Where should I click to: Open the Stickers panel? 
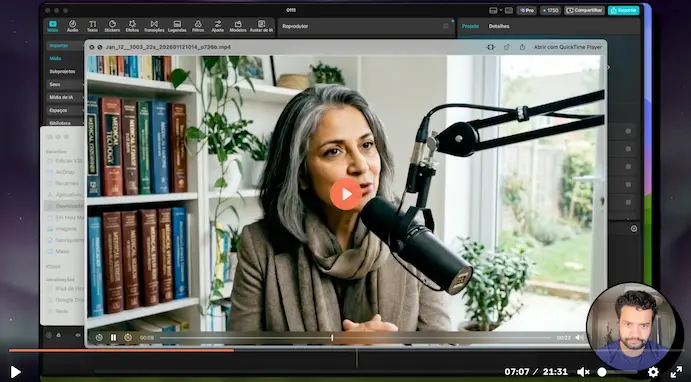tap(112, 26)
